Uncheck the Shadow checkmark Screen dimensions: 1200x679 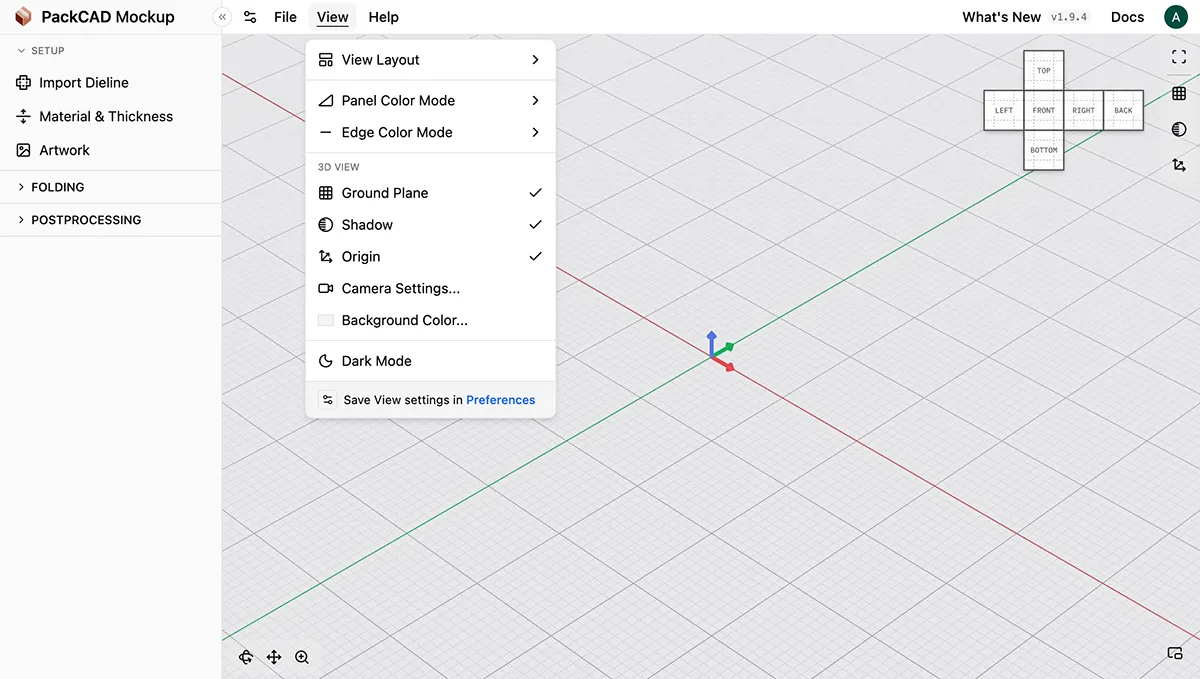pyautogui.click(x=536, y=225)
